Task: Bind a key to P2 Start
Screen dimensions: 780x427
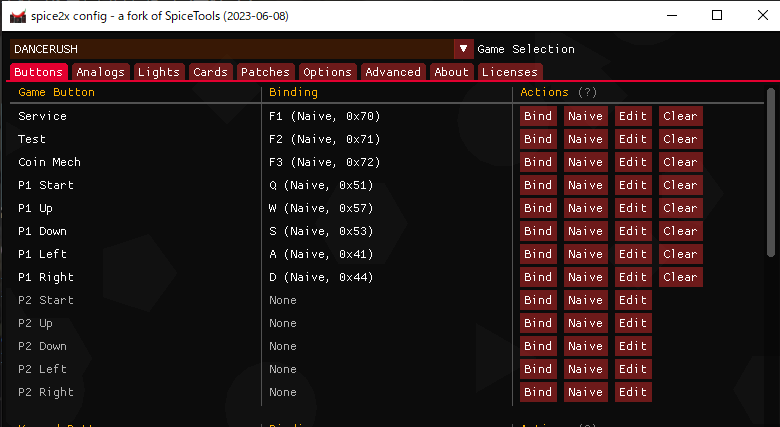Action: coord(538,300)
